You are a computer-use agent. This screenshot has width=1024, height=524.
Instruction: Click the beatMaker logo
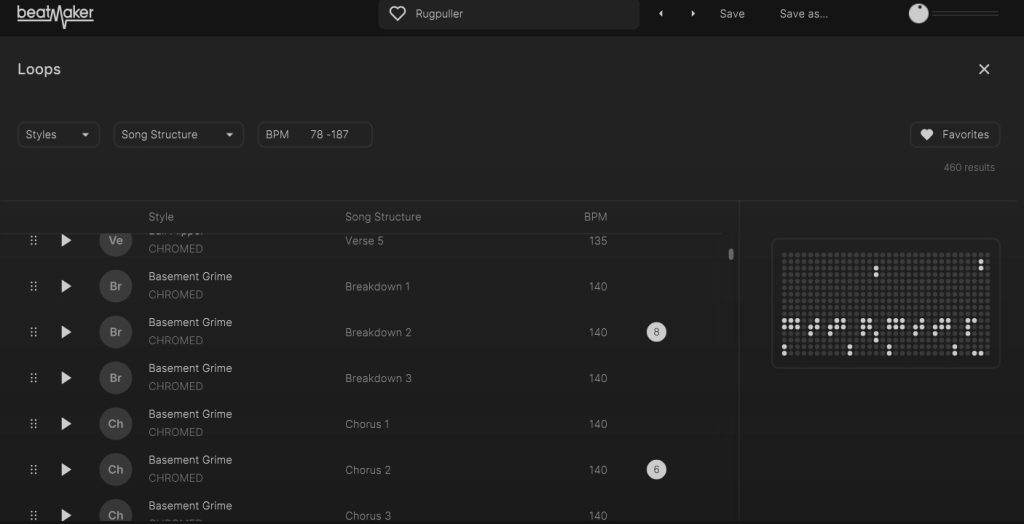coord(55,14)
